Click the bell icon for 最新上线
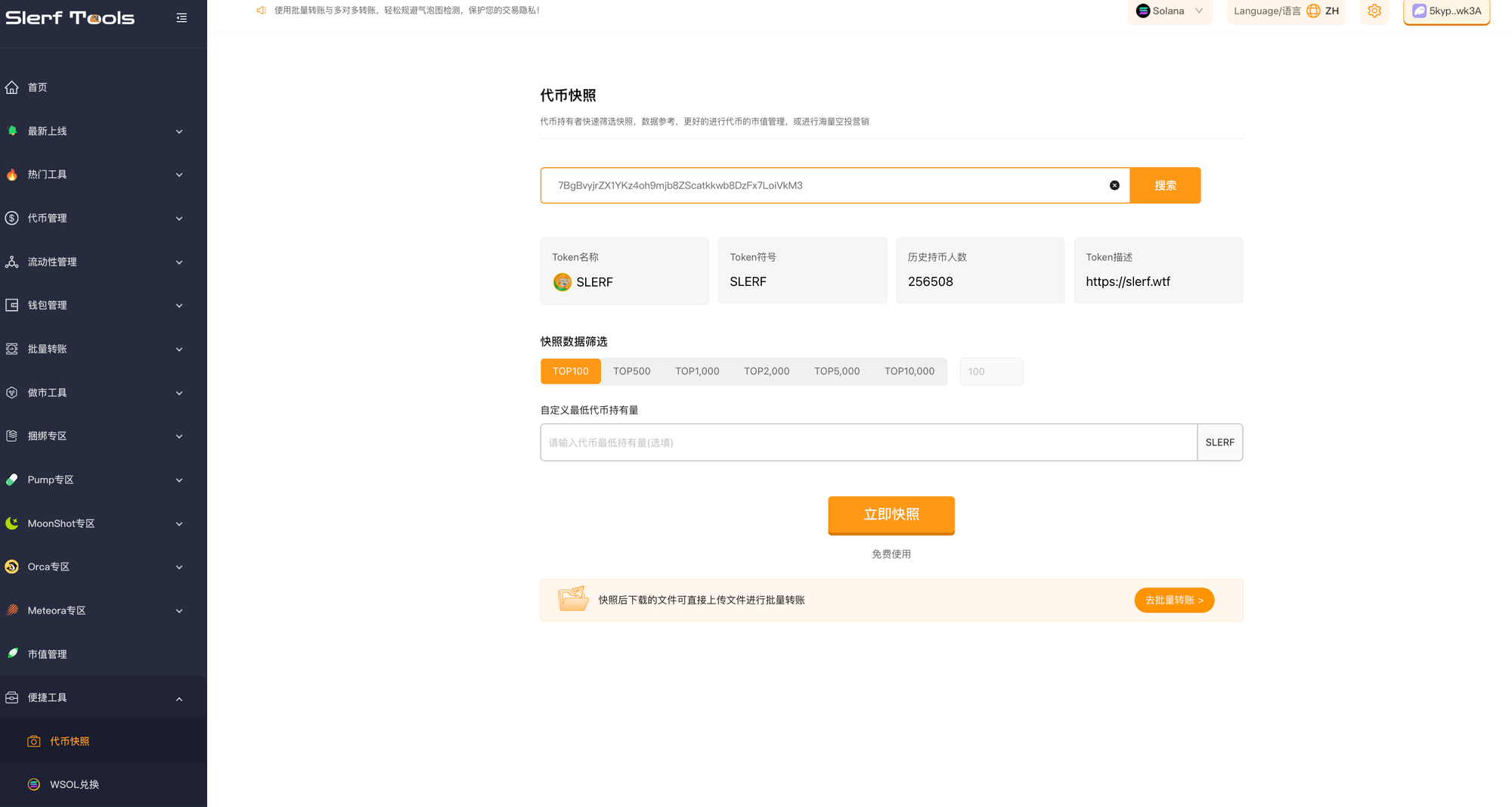Viewport: 1512px width, 807px height. [x=12, y=131]
